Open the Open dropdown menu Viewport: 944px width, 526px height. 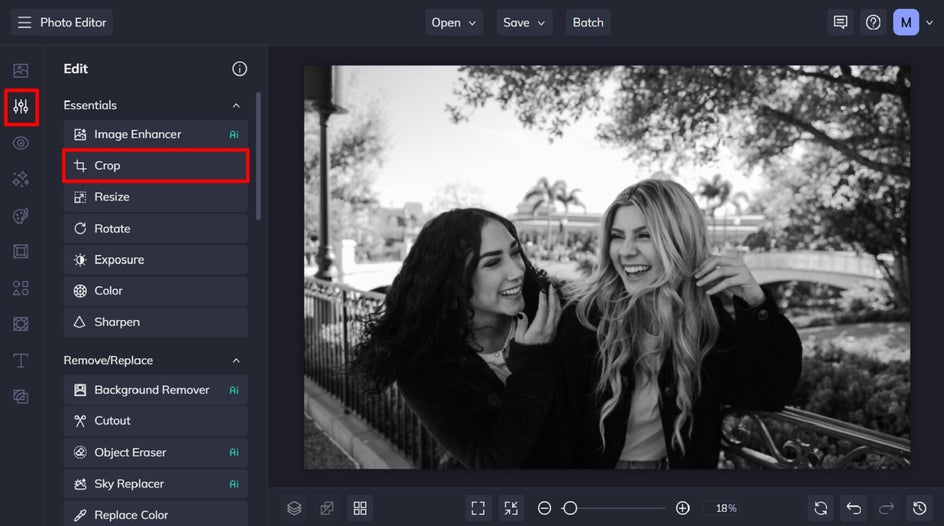pos(454,23)
